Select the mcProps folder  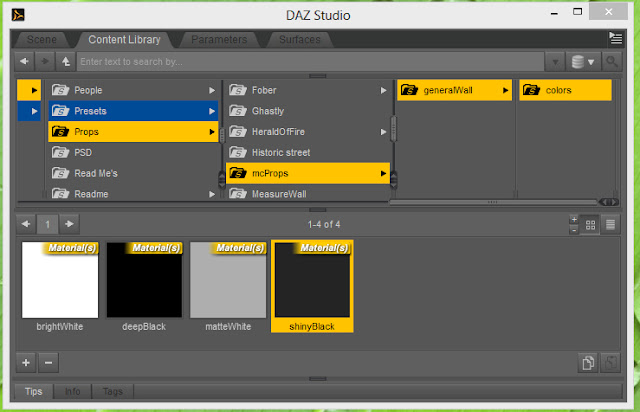[308, 174]
